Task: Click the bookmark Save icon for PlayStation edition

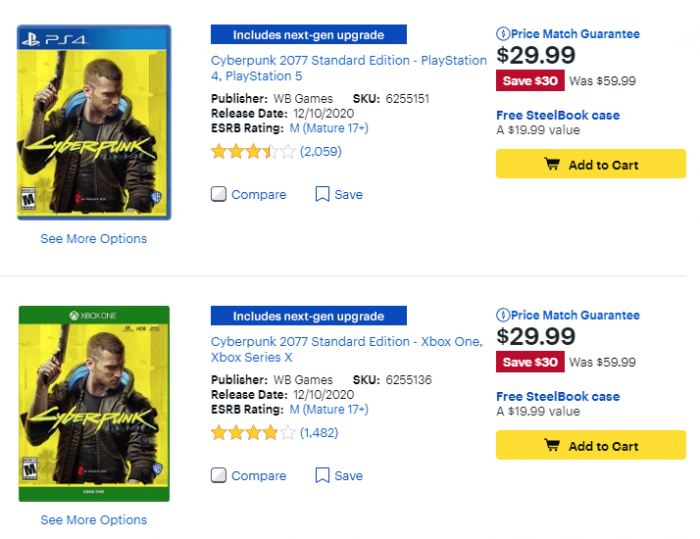Action: (x=322, y=194)
